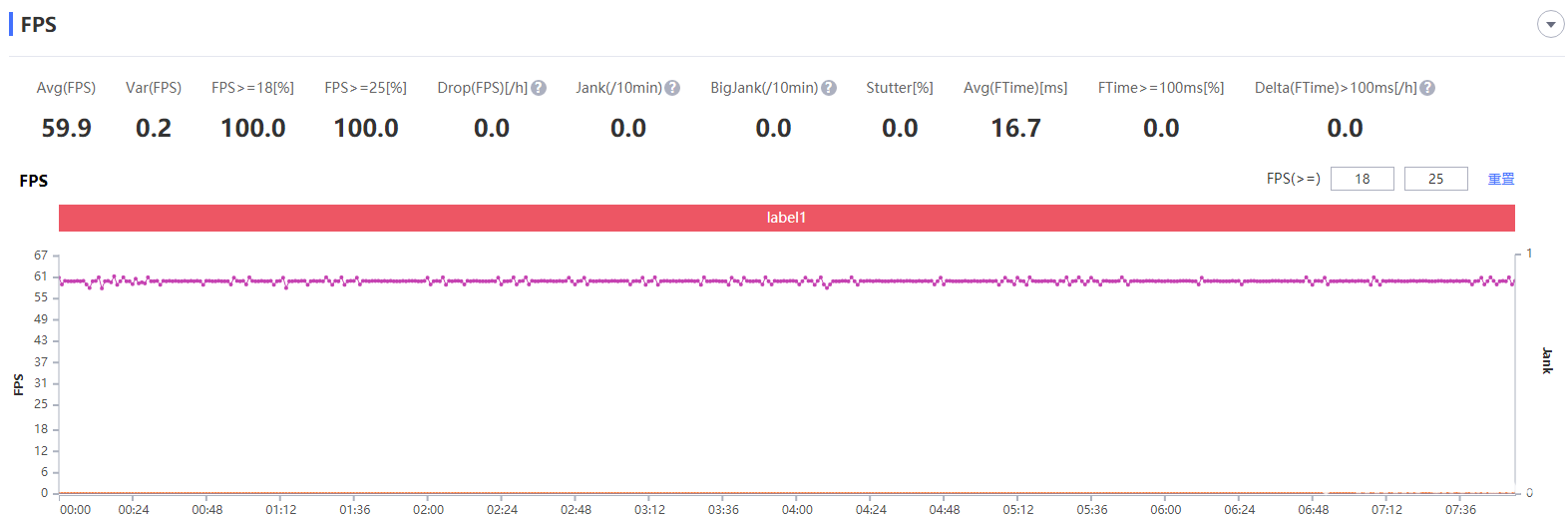The height and width of the screenshot is (522, 1568).
Task: Click the vertical Jank axis label
Action: tap(1547, 360)
